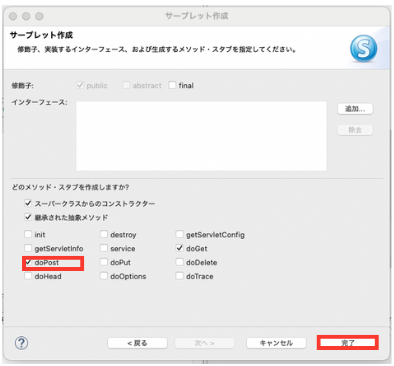Toggle the public modifier checkbox

point(80,85)
